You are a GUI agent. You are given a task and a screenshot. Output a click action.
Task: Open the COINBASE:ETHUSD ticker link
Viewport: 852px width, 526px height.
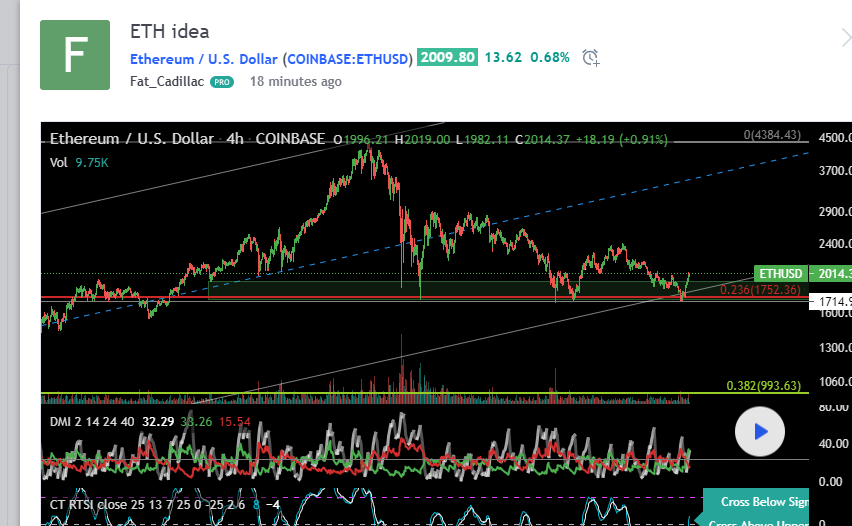(348, 59)
